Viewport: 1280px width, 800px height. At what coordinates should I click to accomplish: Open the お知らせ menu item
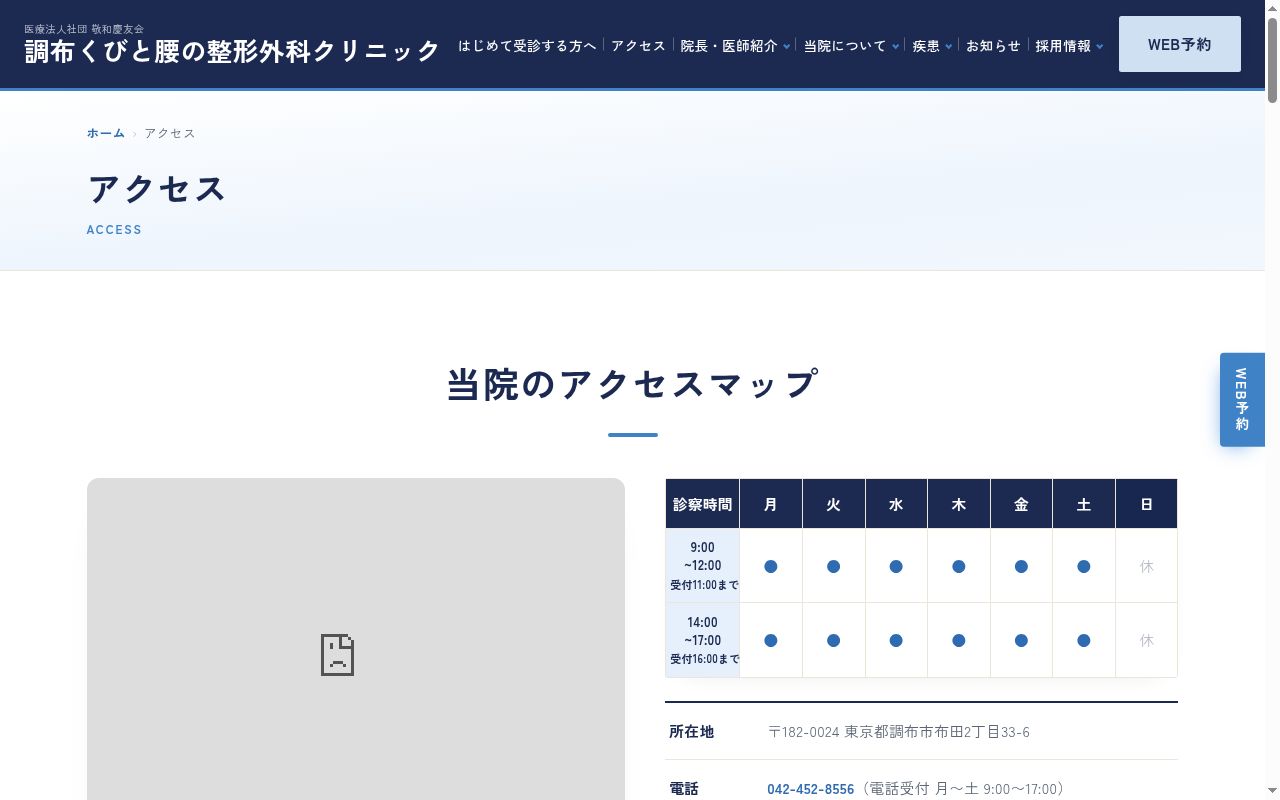(x=993, y=46)
